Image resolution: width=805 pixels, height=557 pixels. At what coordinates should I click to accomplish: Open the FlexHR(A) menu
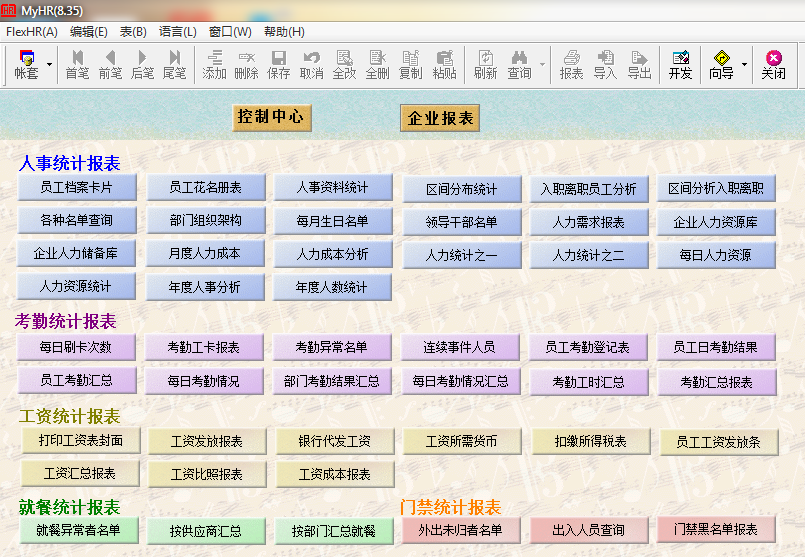tap(32, 32)
